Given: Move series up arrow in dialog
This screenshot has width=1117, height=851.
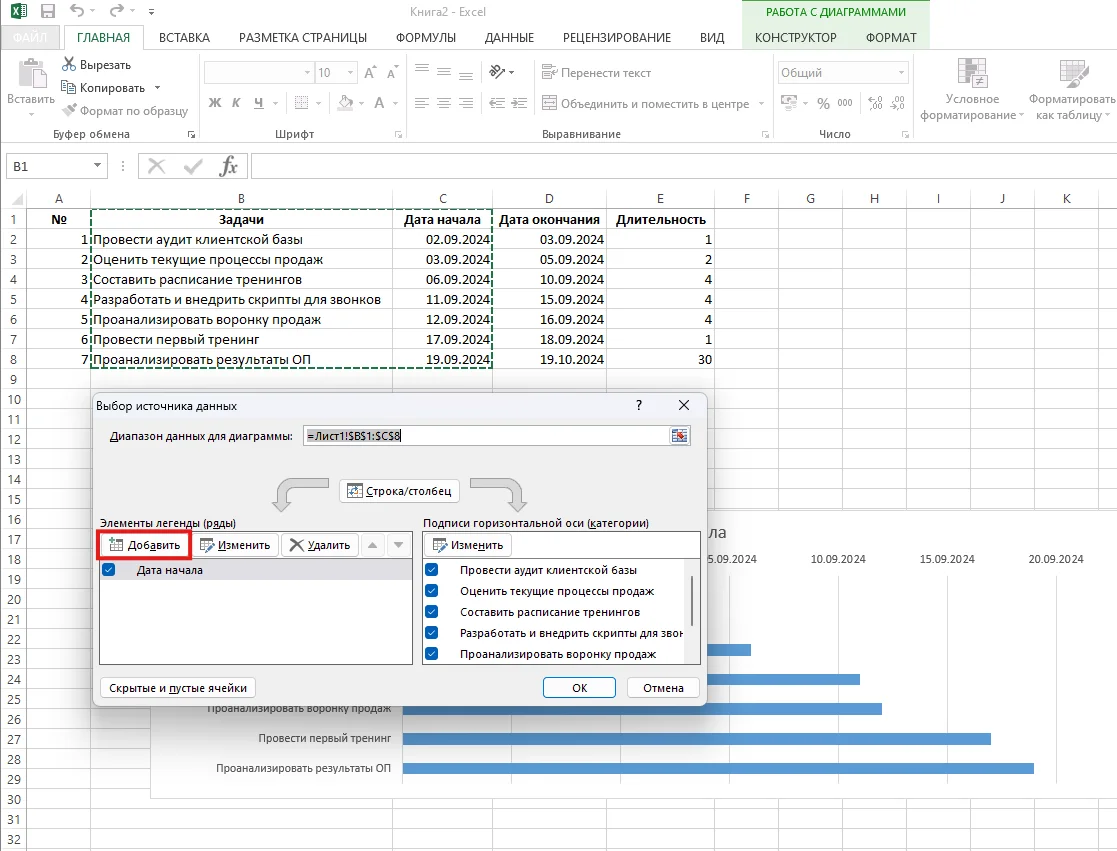Looking at the screenshot, I should (372, 545).
